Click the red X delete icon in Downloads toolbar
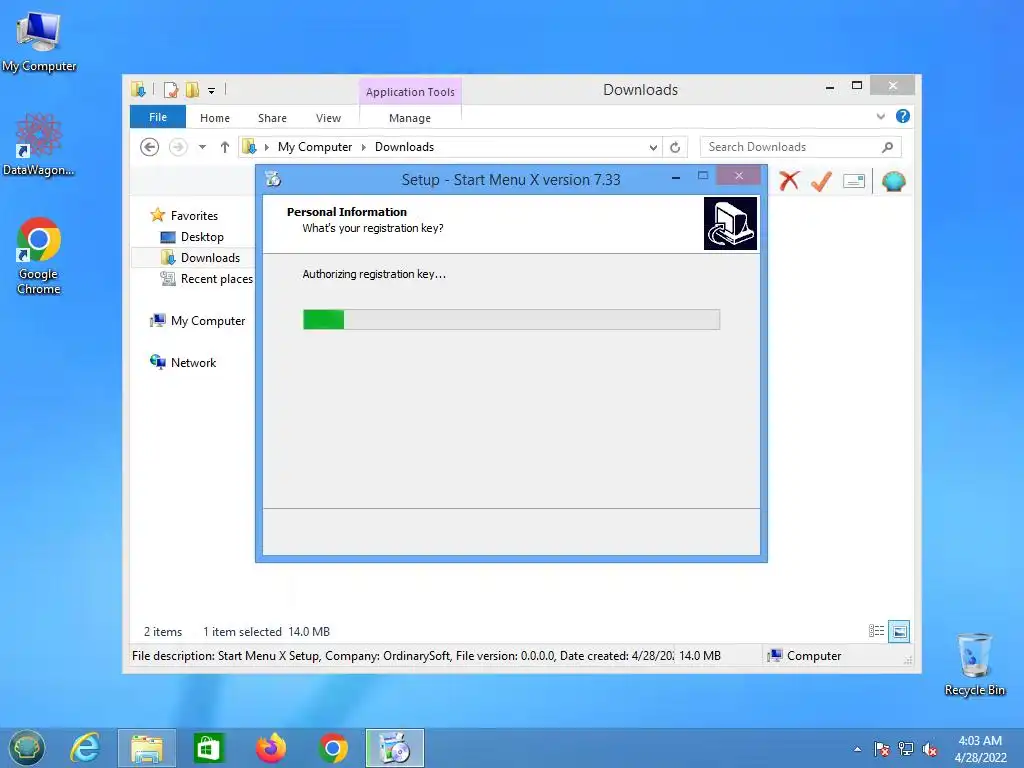The image size is (1024, 768). tap(789, 181)
